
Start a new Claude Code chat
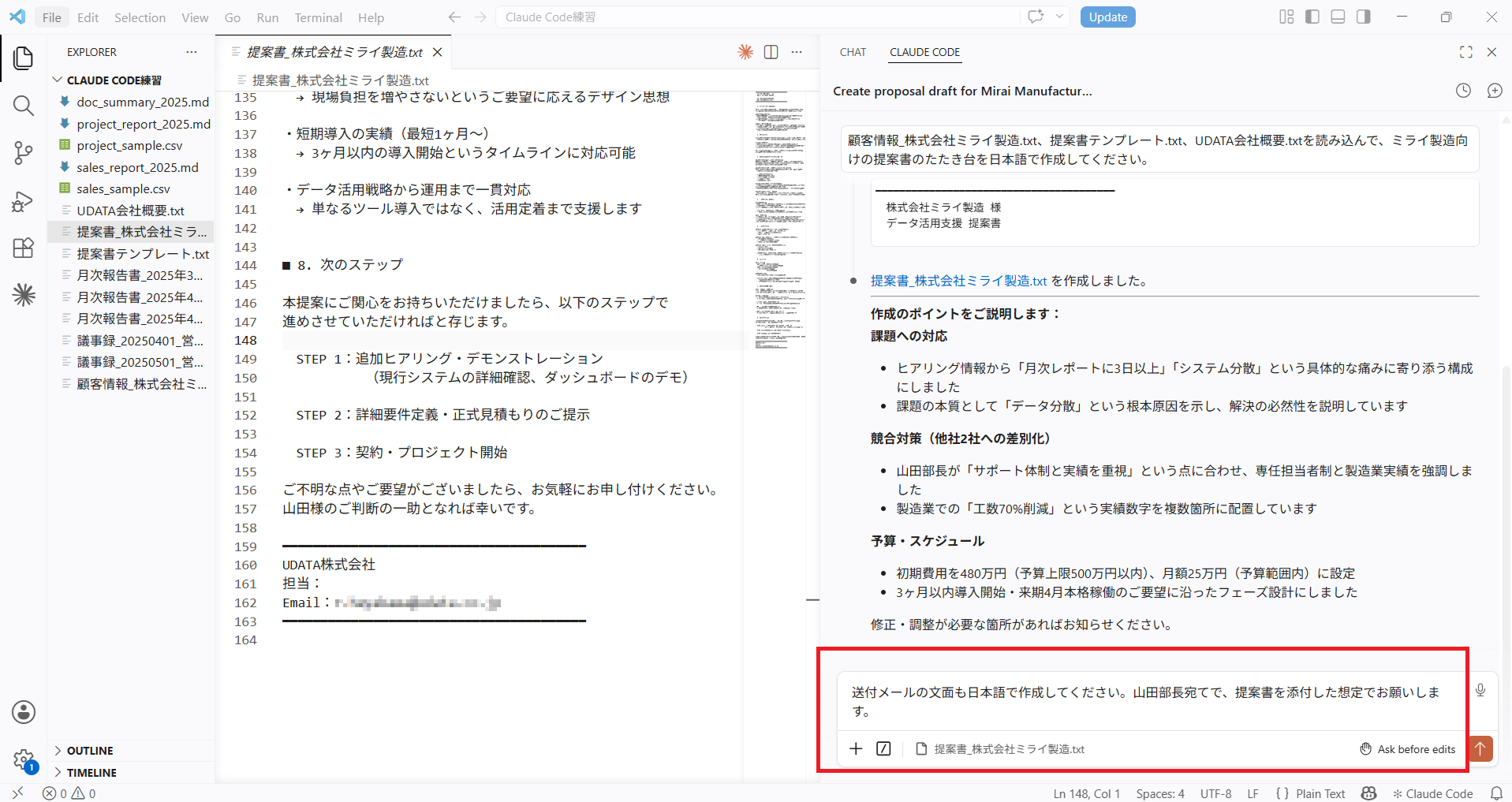[1495, 91]
